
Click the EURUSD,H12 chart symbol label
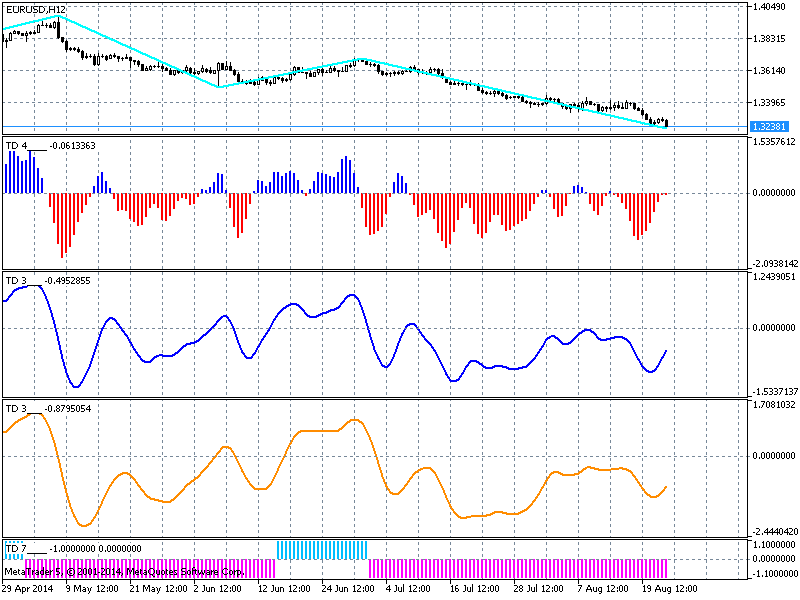pyautogui.click(x=36, y=9)
